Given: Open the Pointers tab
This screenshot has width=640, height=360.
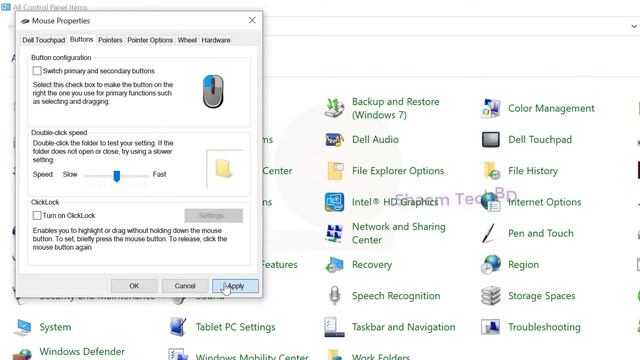Looking at the screenshot, I should coord(110,40).
